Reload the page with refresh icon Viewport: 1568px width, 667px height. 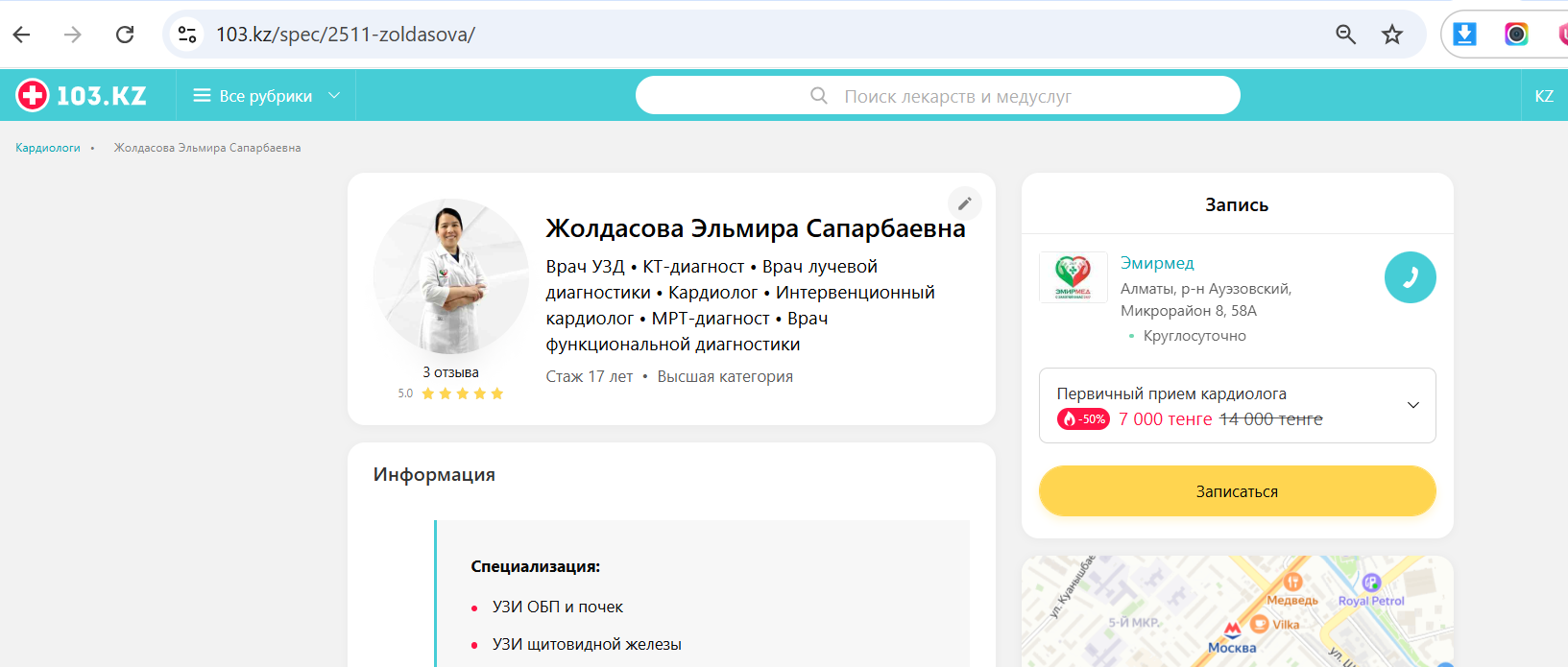click(125, 35)
